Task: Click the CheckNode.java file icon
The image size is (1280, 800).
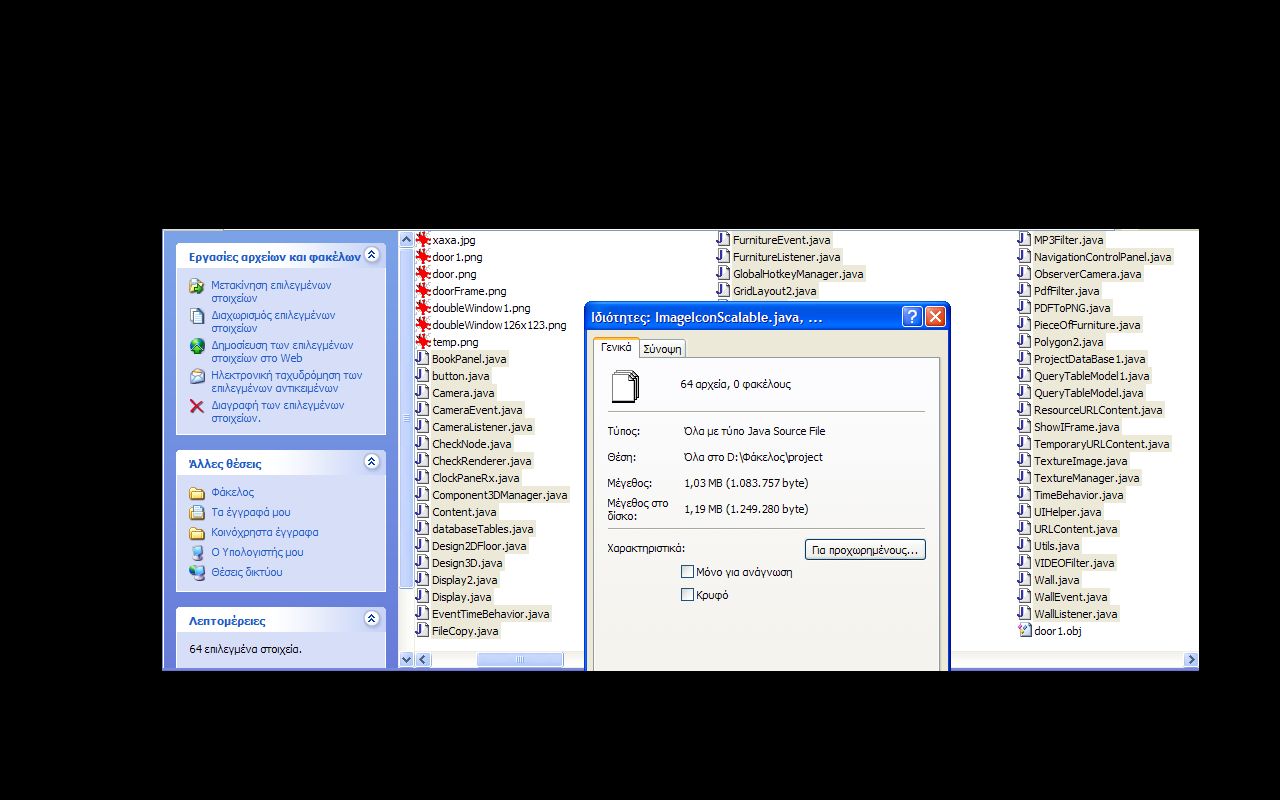Action: click(x=423, y=444)
